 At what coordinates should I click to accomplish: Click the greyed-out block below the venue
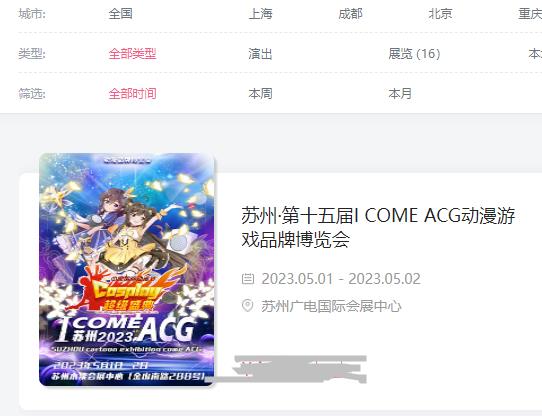[x=299, y=369]
